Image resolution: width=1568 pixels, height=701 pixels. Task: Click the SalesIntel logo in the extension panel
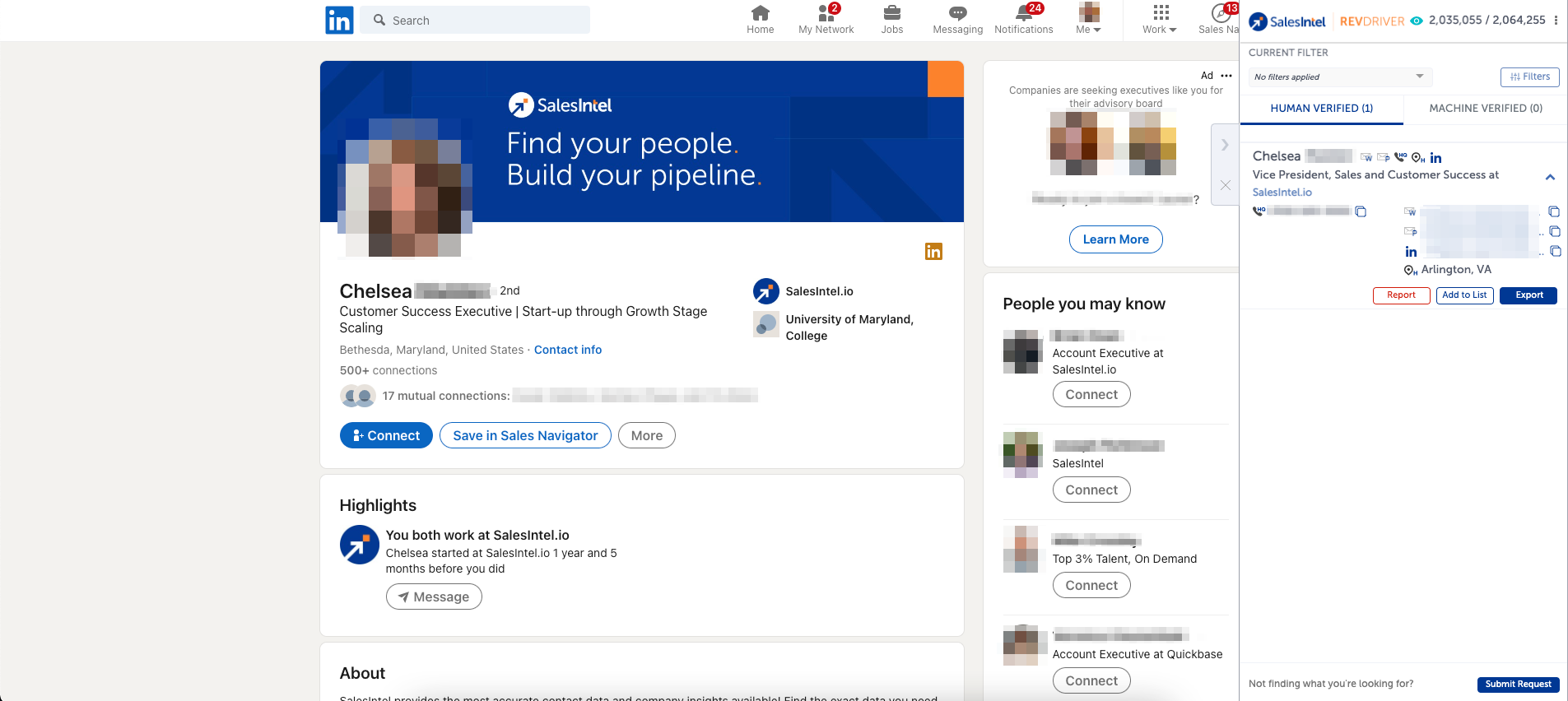(x=1287, y=21)
